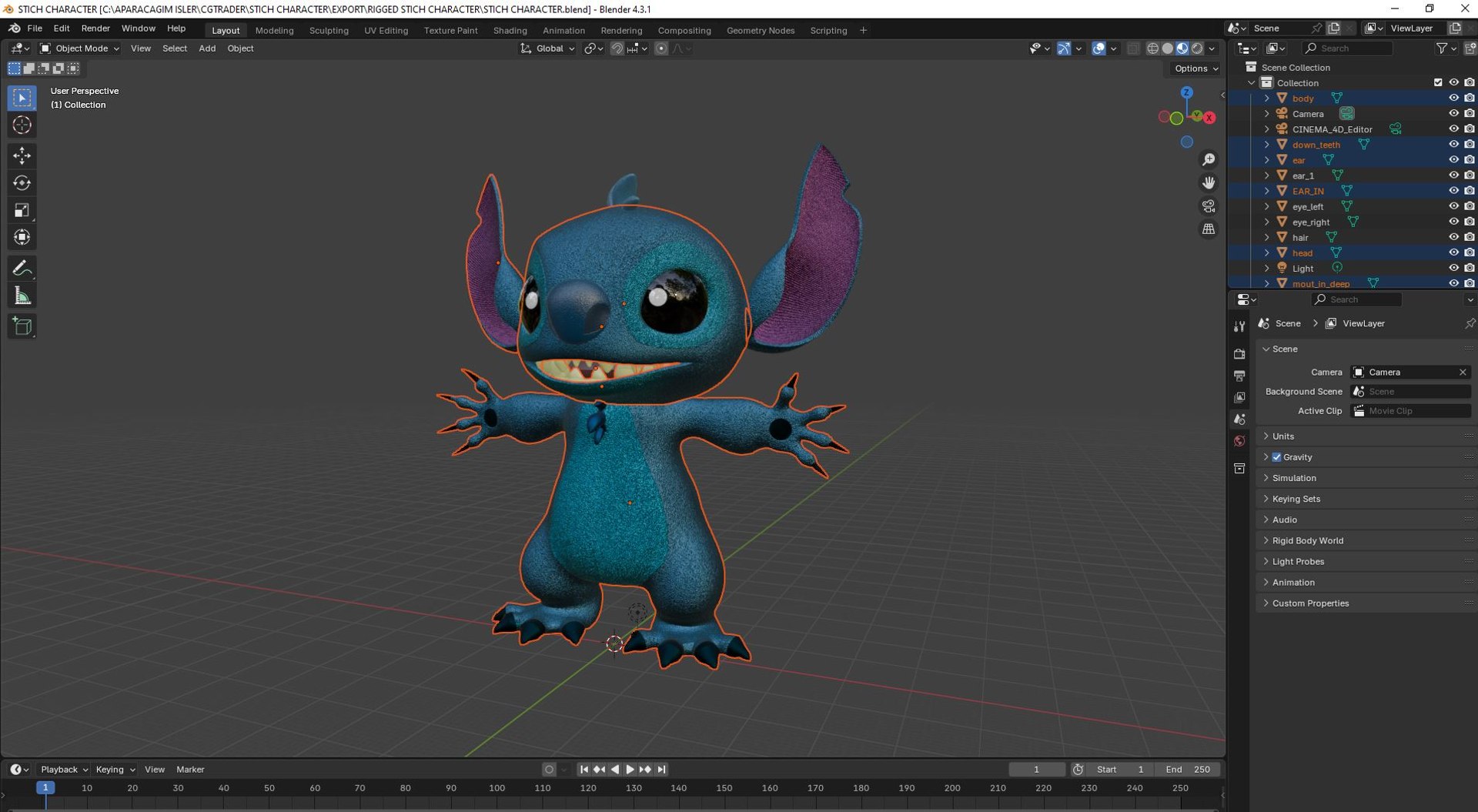Toggle visibility of hair object

[x=1453, y=237]
